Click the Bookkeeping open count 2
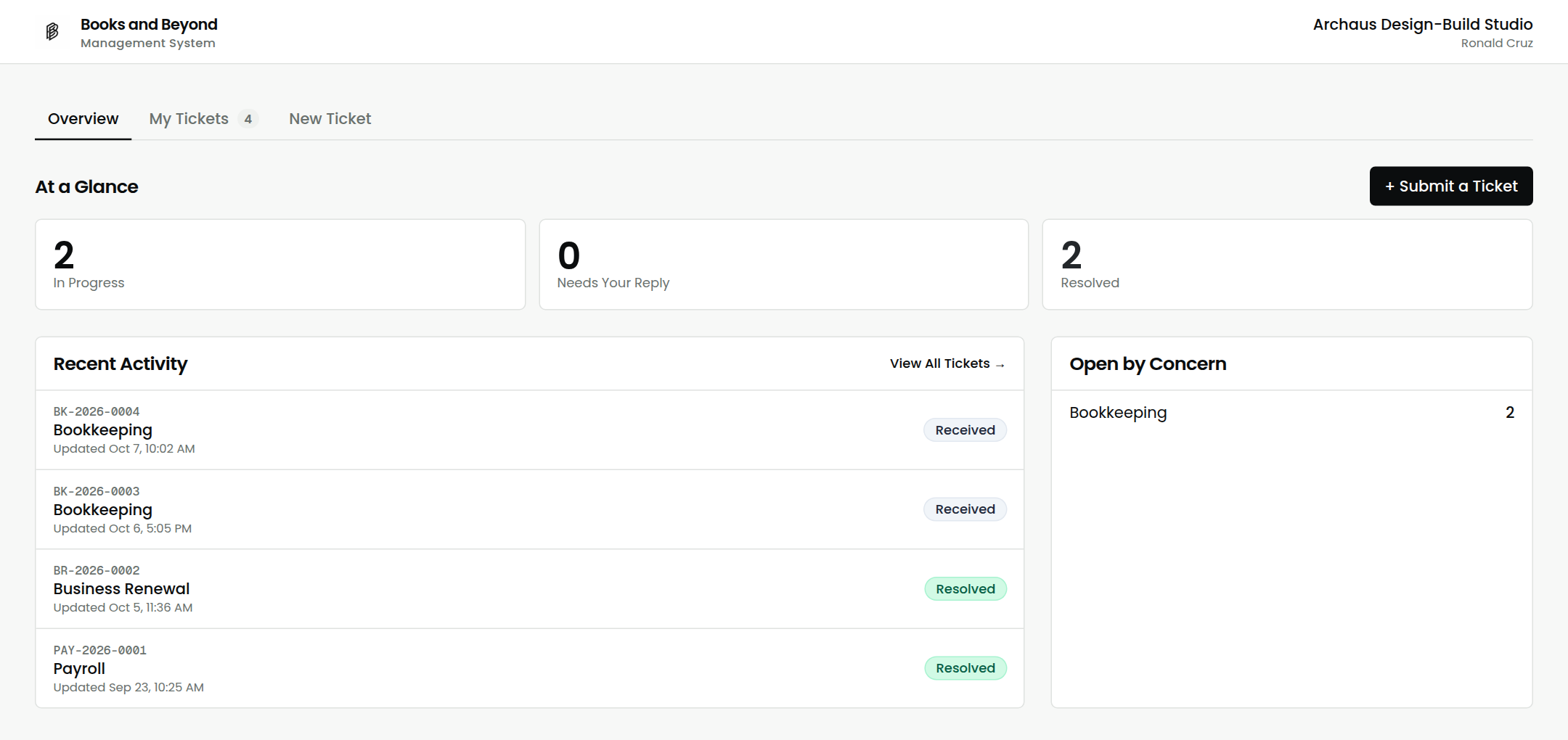 1510,413
